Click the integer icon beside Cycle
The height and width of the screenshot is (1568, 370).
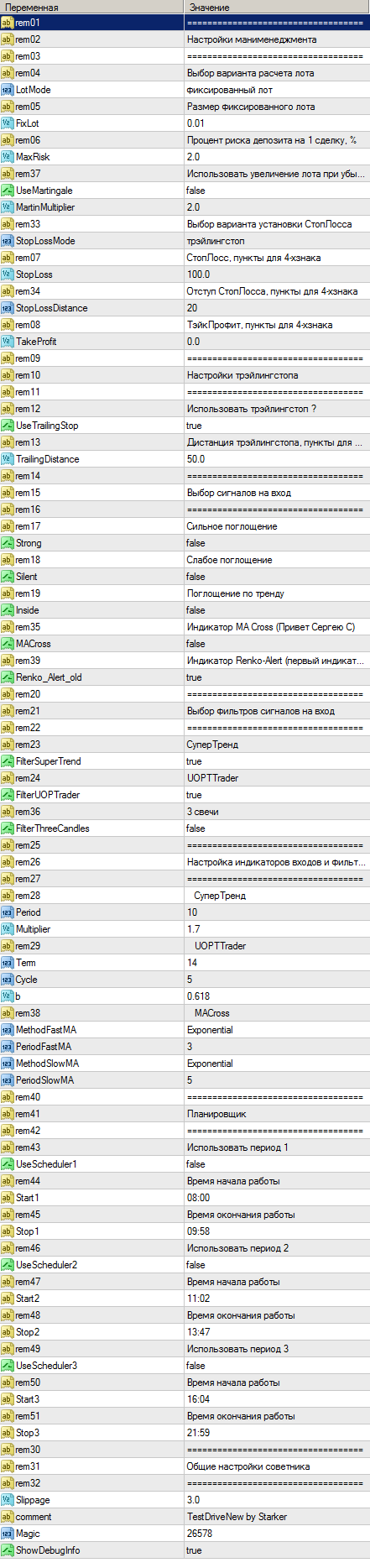[x=8, y=980]
